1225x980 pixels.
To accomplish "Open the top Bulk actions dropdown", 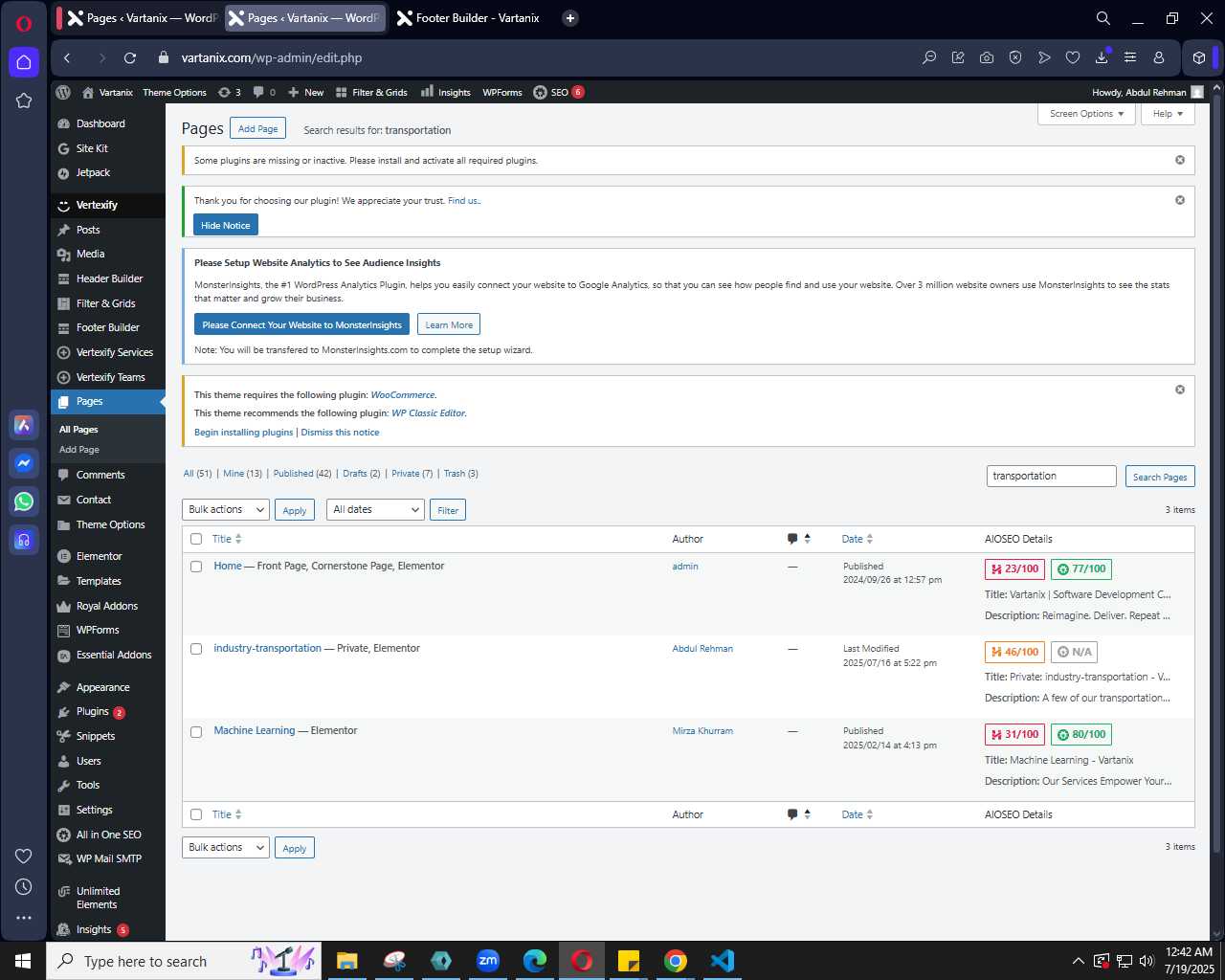I will point(225,510).
